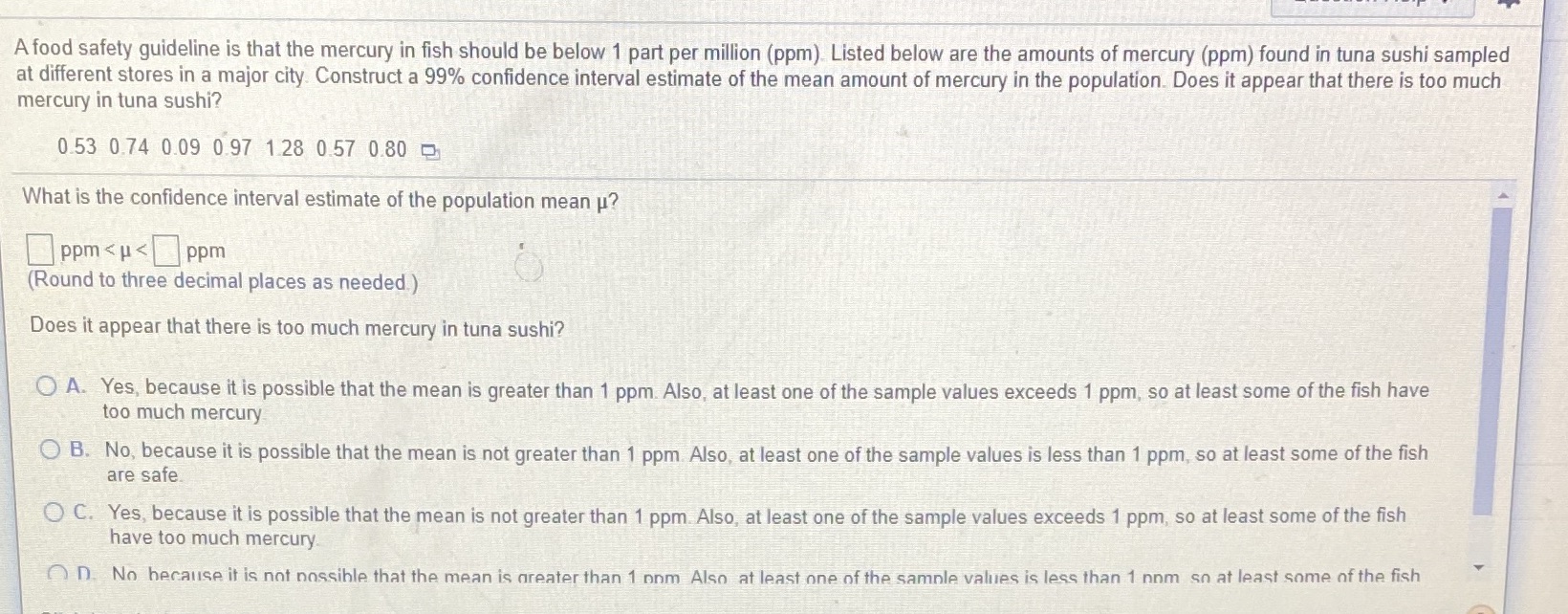Click answer A's sentence starting 'Yes, because it is possible'

(x=765, y=401)
